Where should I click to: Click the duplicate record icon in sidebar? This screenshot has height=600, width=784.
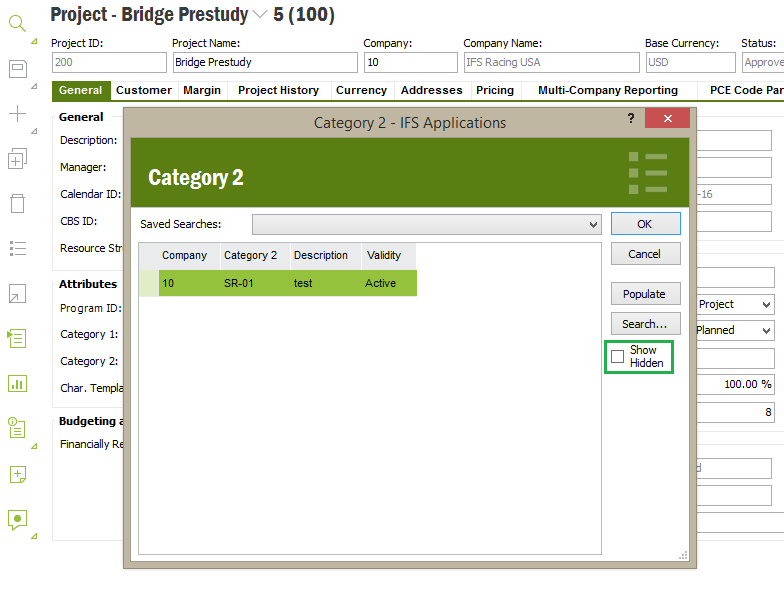pos(18,158)
